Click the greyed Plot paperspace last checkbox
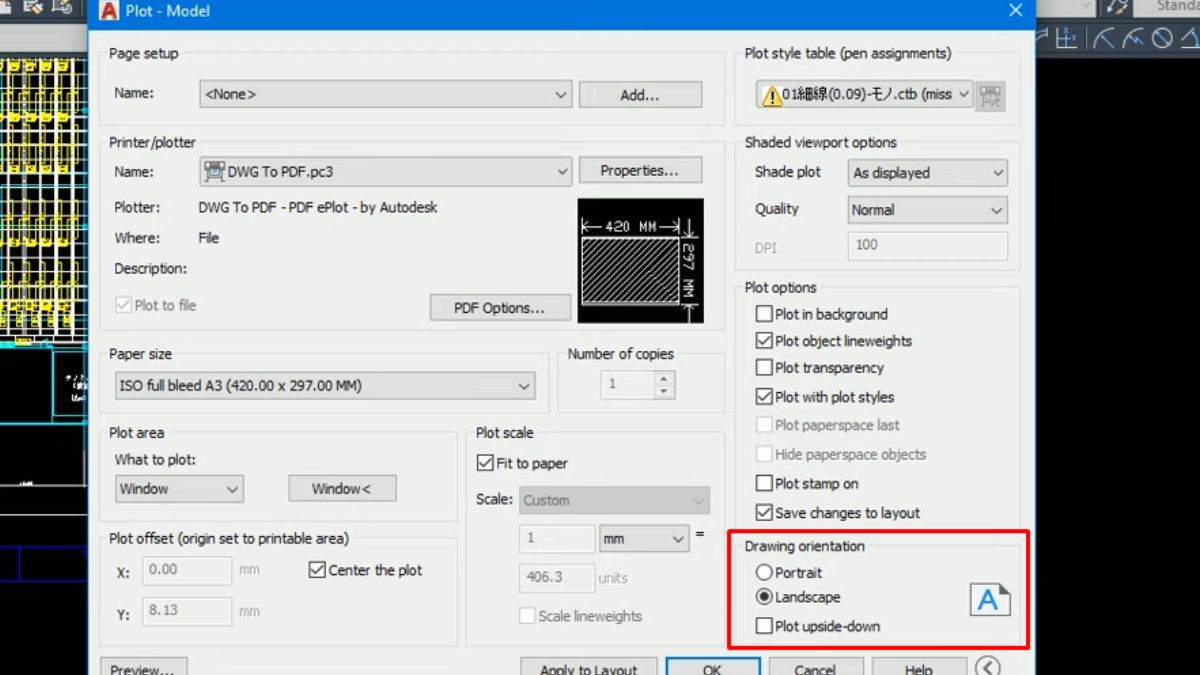Image resolution: width=1200 pixels, height=675 pixels. [x=764, y=425]
